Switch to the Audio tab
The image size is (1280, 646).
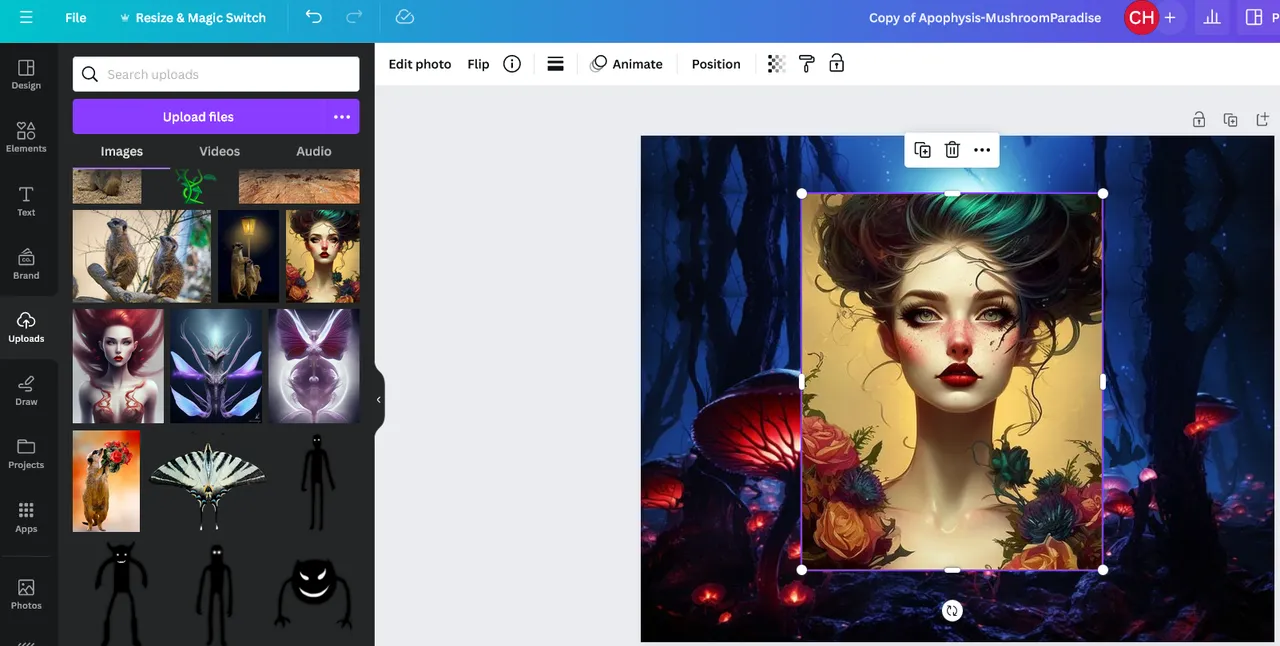pos(314,151)
